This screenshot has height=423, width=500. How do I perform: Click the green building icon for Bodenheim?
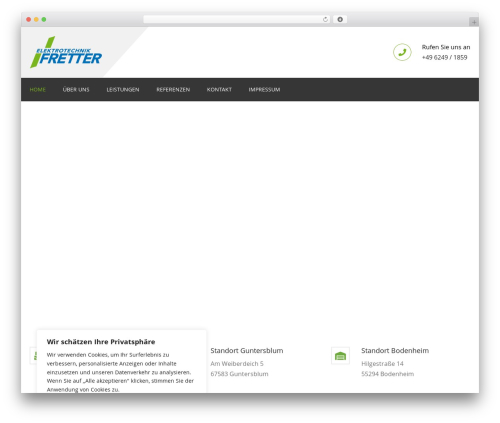340,356
